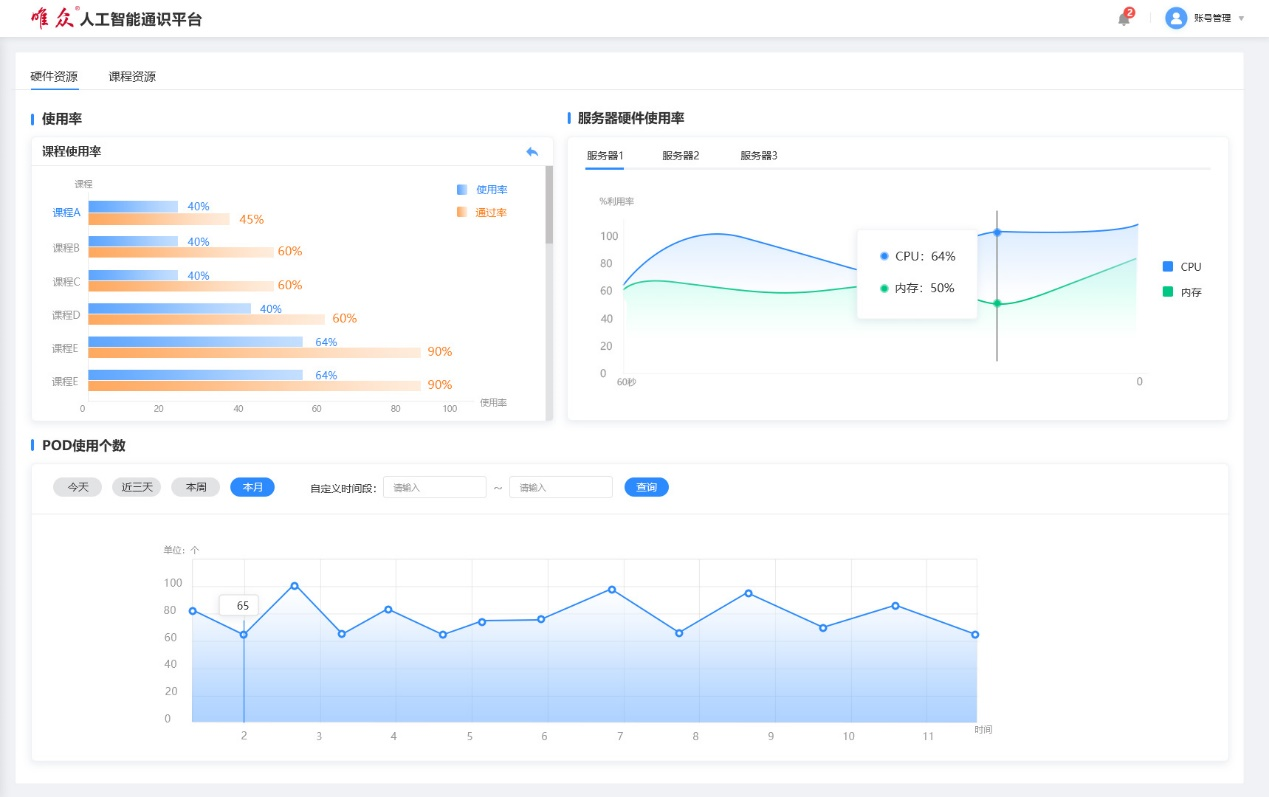Select the 今天 time filter
This screenshot has width=1269, height=797.
[x=78, y=487]
